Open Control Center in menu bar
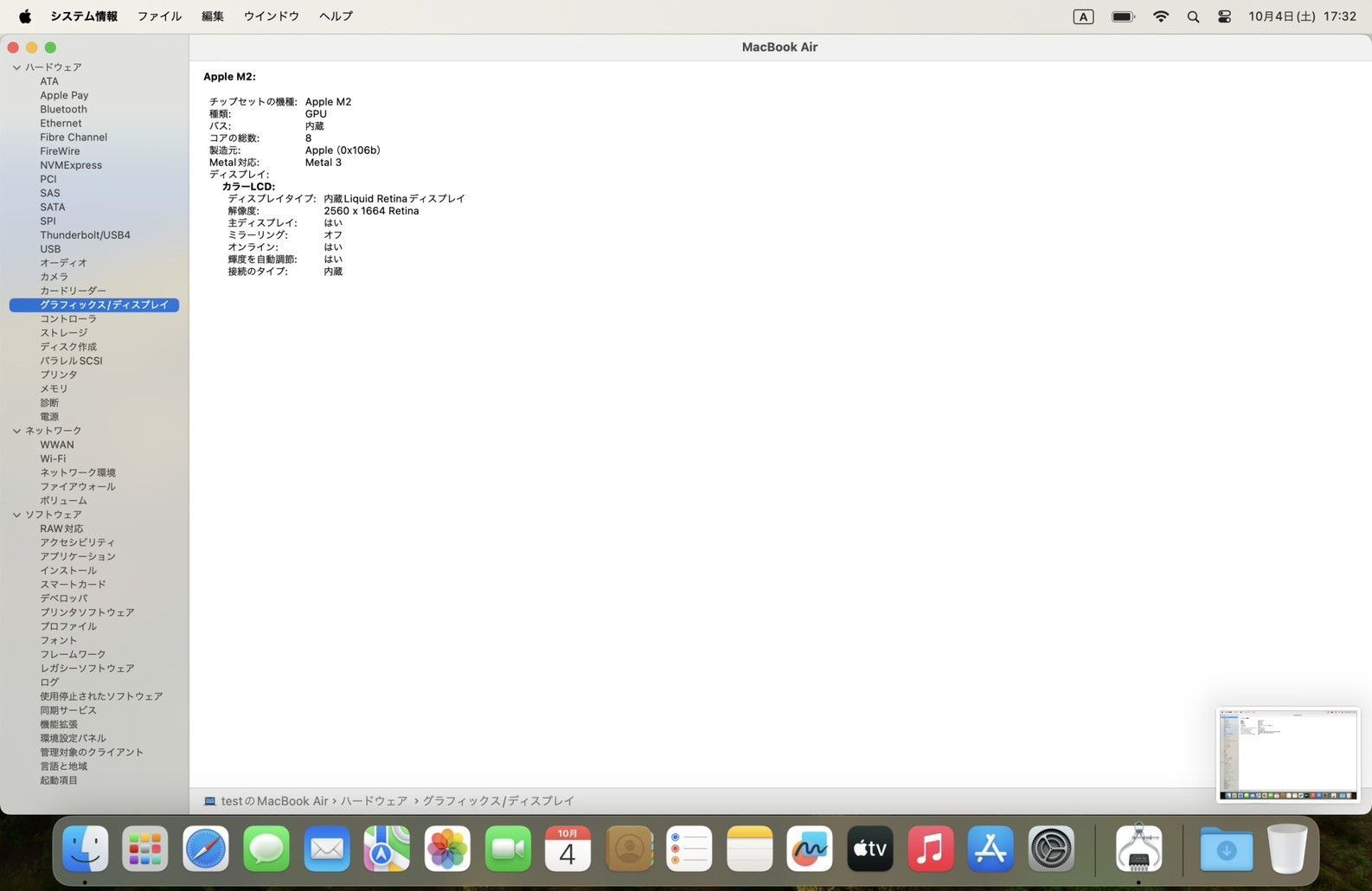 (x=1224, y=16)
